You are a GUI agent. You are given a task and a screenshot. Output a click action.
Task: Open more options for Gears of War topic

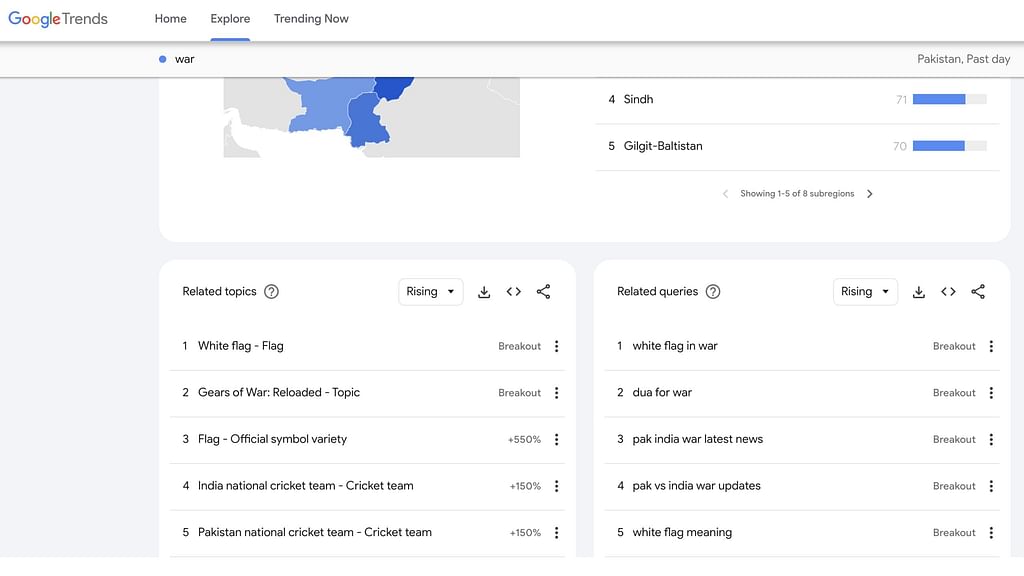pyautogui.click(x=556, y=392)
